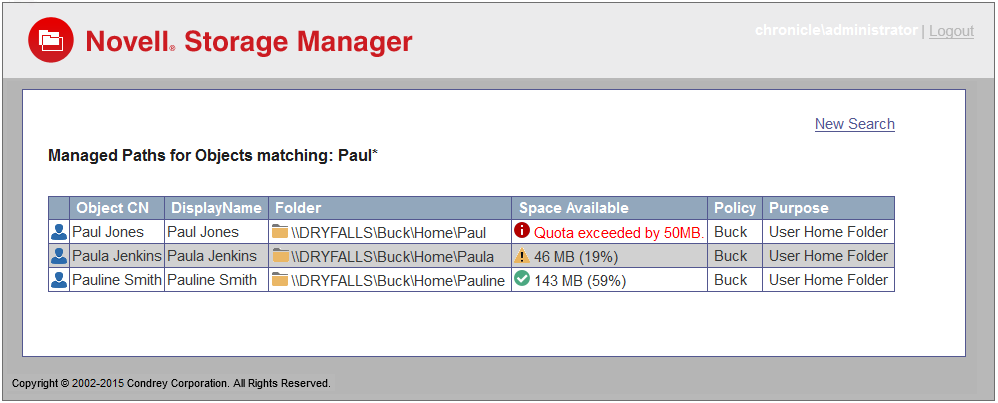Click the green checkmark icon at 143 MB
Image resolution: width=998 pixels, height=403 pixels.
(x=522, y=279)
